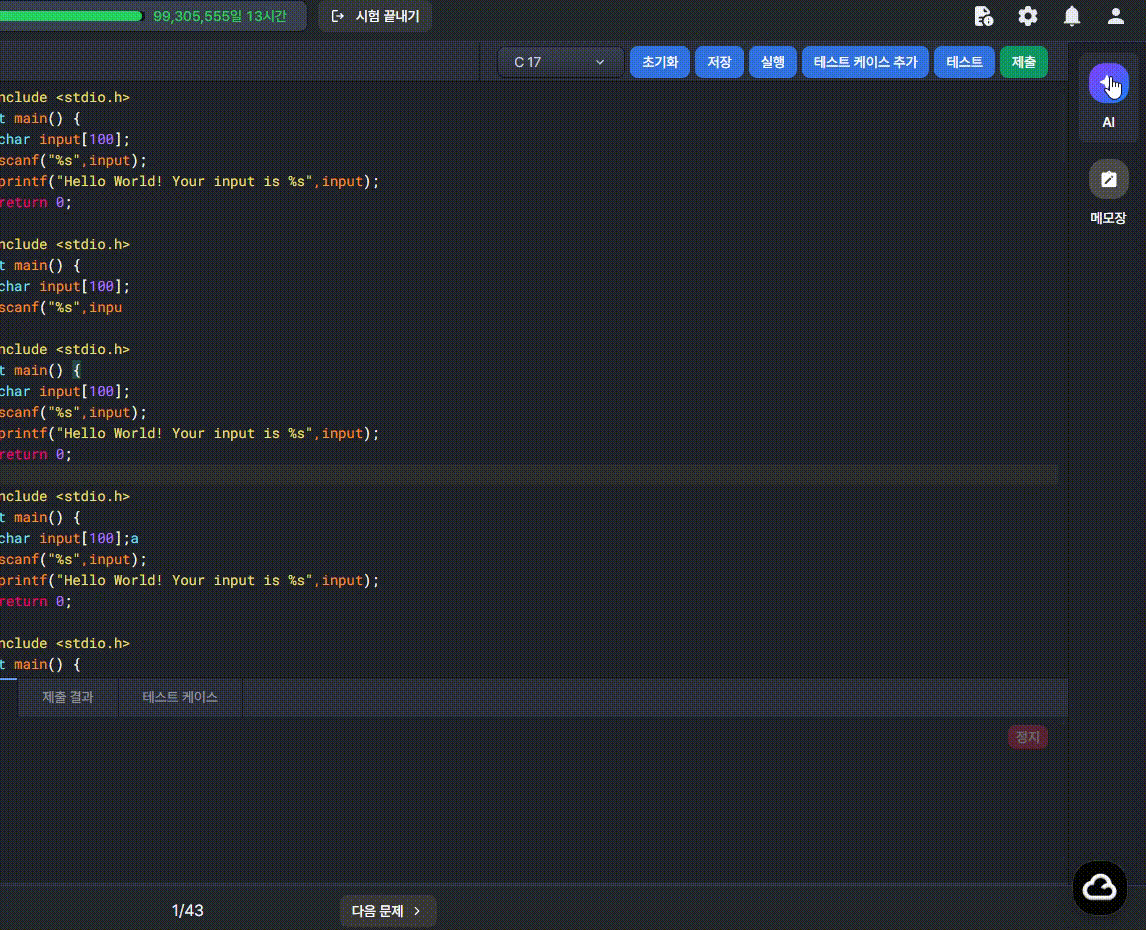This screenshot has height=930, width=1146.
Task: Click the 테스트 button
Action: (964, 62)
